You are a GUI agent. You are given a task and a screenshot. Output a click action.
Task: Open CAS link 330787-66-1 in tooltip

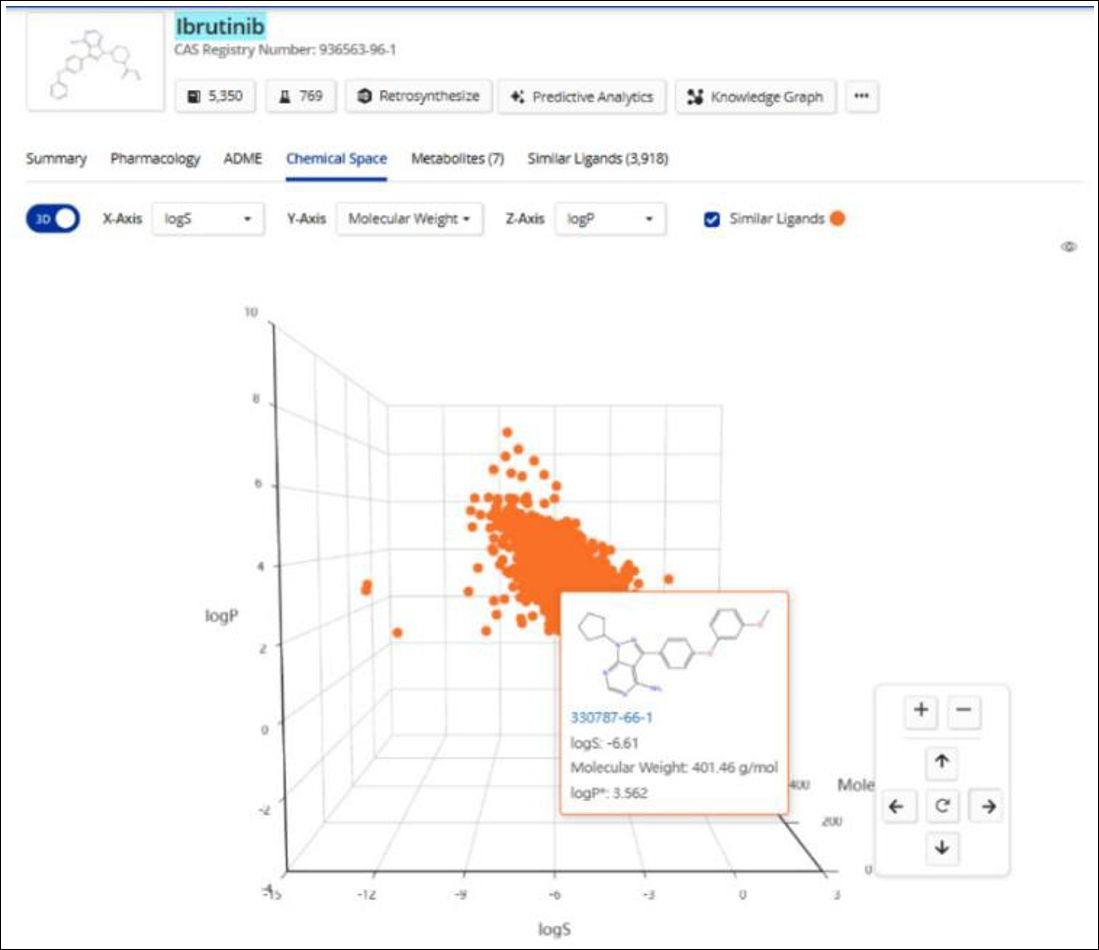point(612,717)
